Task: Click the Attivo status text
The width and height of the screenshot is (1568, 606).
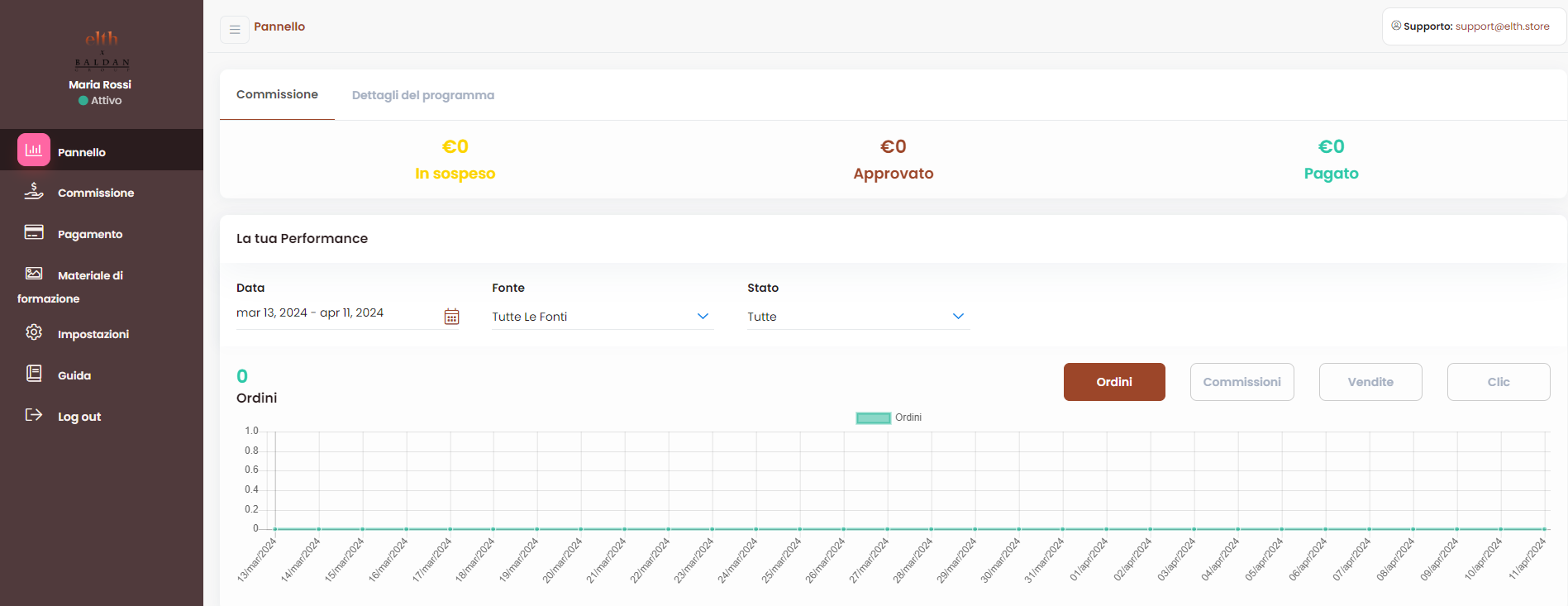Action: [x=107, y=101]
